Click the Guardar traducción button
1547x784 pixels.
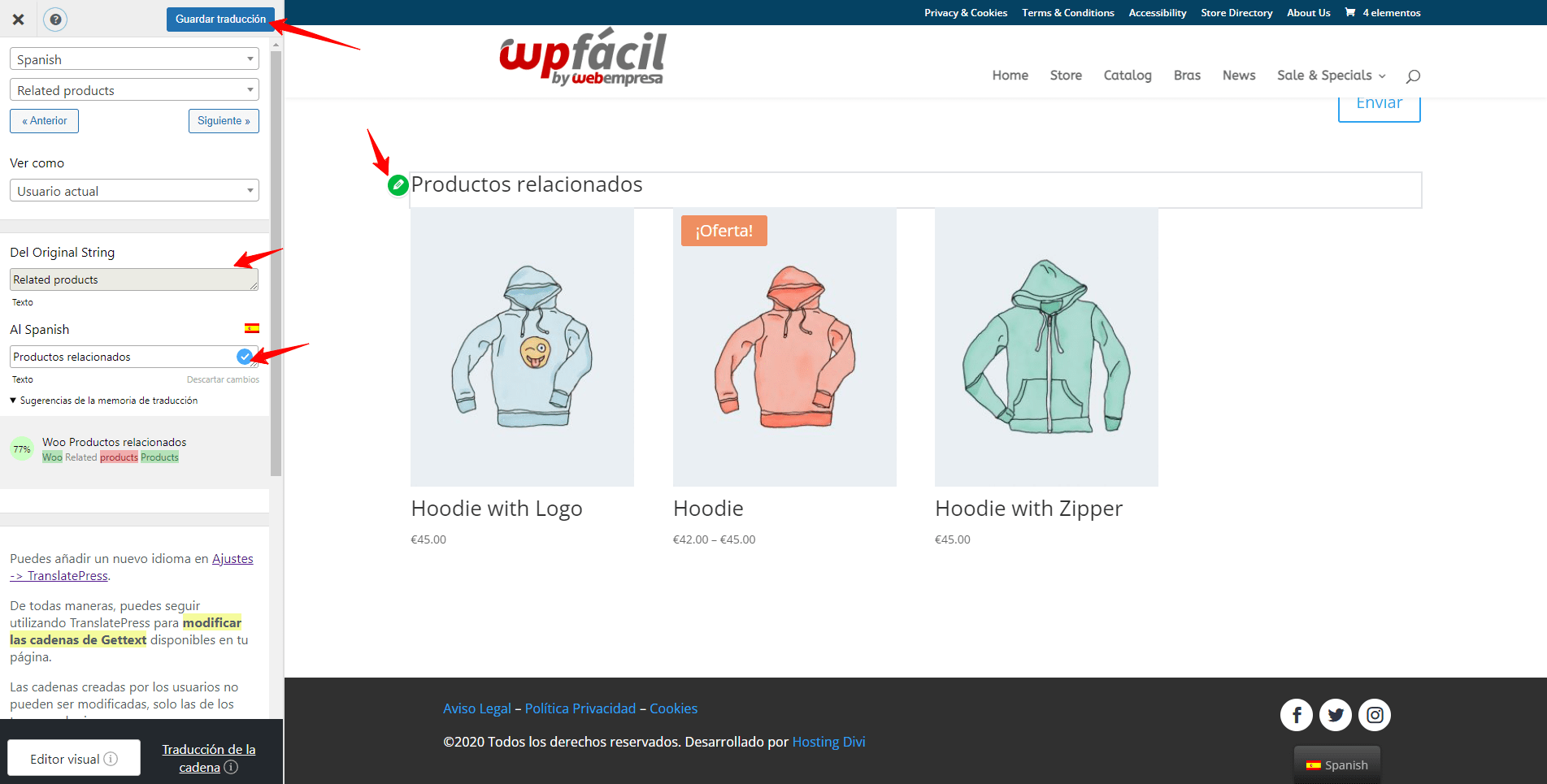click(220, 19)
